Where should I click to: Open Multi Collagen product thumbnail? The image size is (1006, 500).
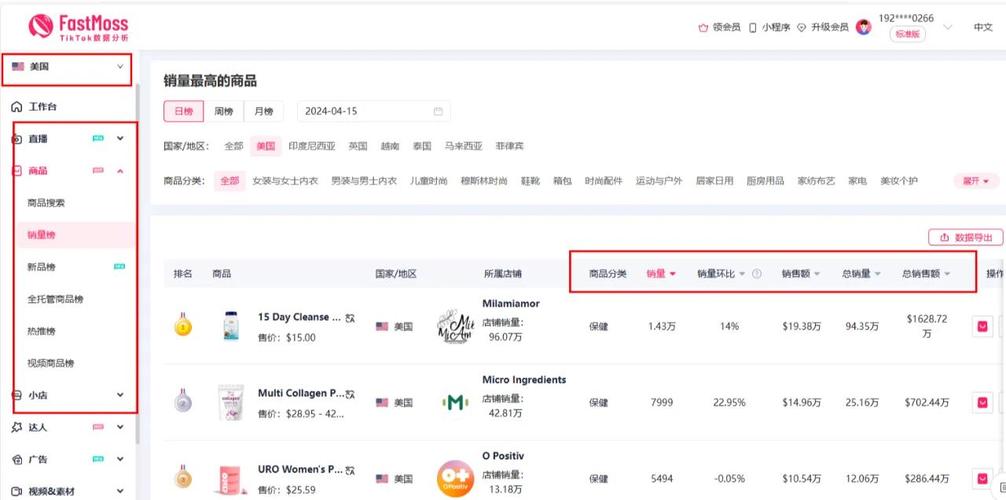point(231,402)
